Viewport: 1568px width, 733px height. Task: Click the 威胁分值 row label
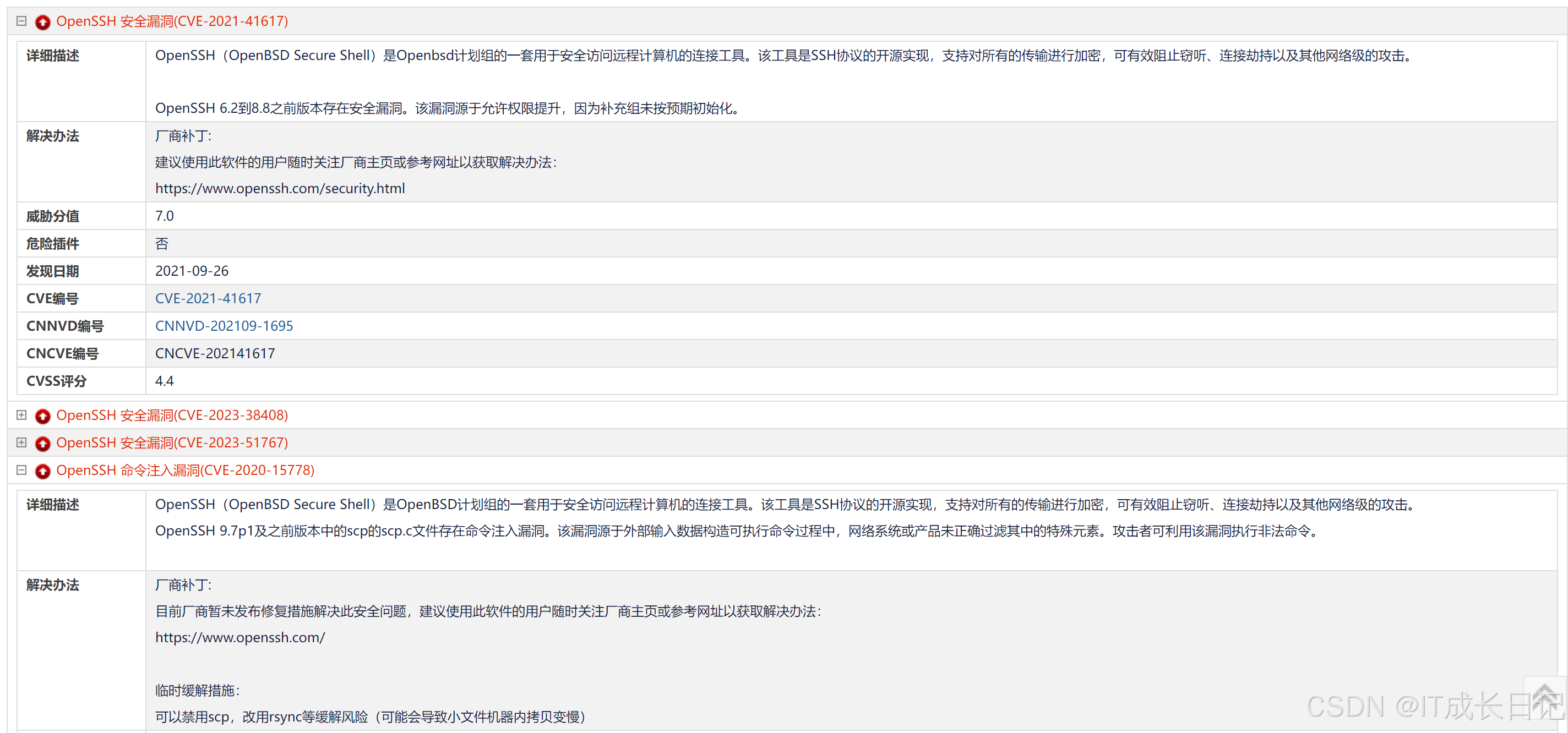tap(53, 216)
